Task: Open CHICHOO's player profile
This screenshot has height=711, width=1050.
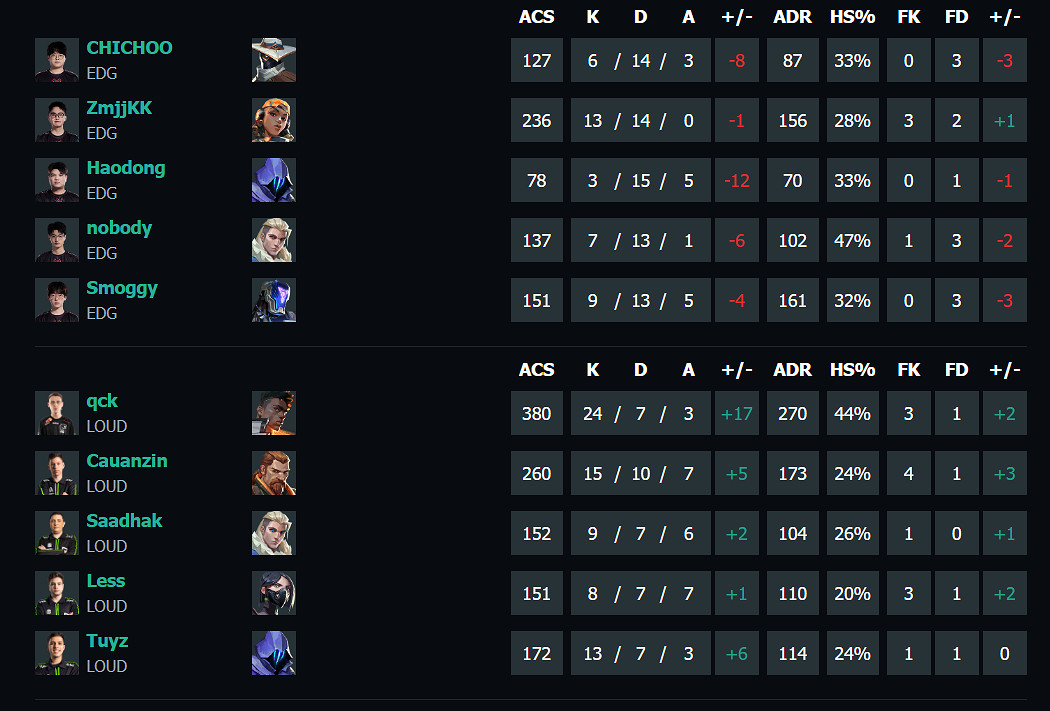Action: point(129,47)
